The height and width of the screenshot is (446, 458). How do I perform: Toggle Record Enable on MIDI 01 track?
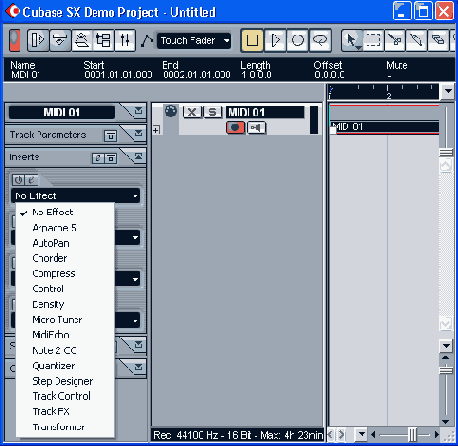(x=236, y=127)
